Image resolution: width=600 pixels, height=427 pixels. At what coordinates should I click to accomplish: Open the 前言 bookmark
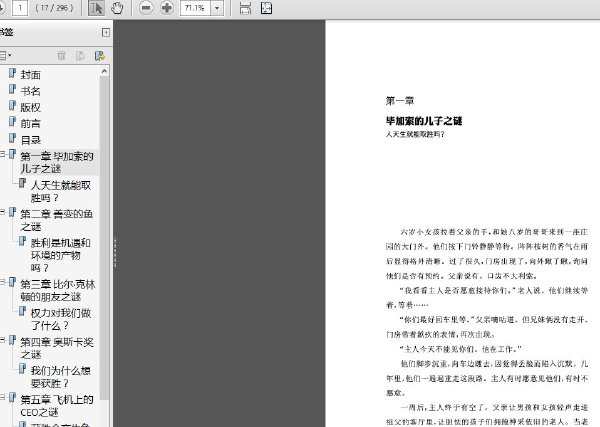31,124
